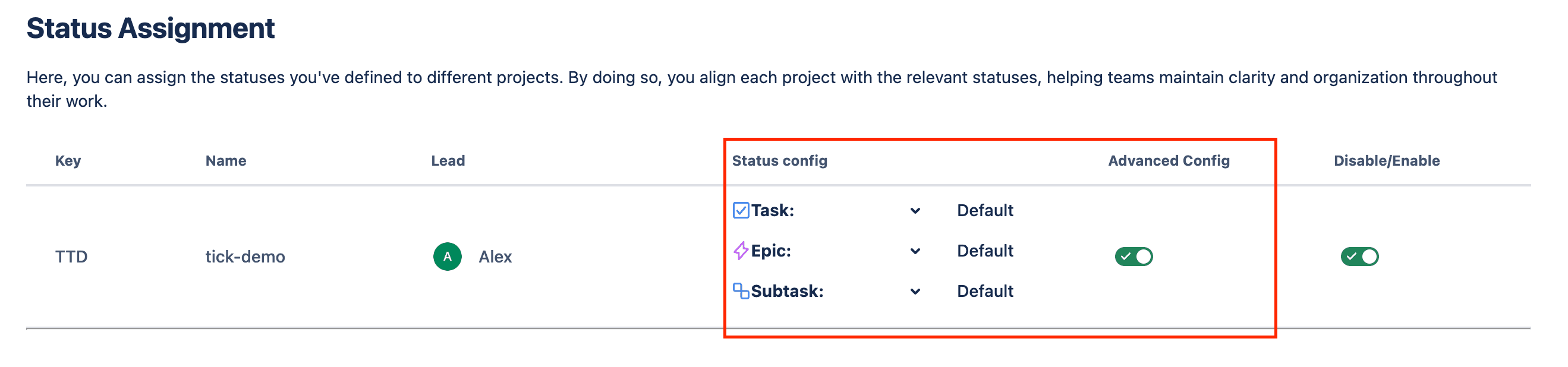This screenshot has height=367, width=1568.
Task: Click the tick-demo project name
Action: 246,256
